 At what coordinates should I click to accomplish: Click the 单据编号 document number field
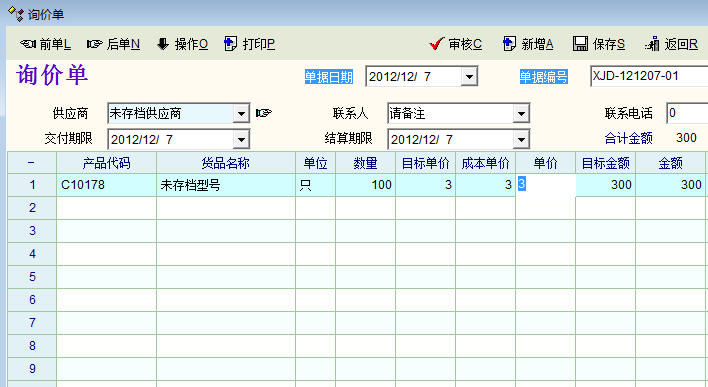point(649,76)
